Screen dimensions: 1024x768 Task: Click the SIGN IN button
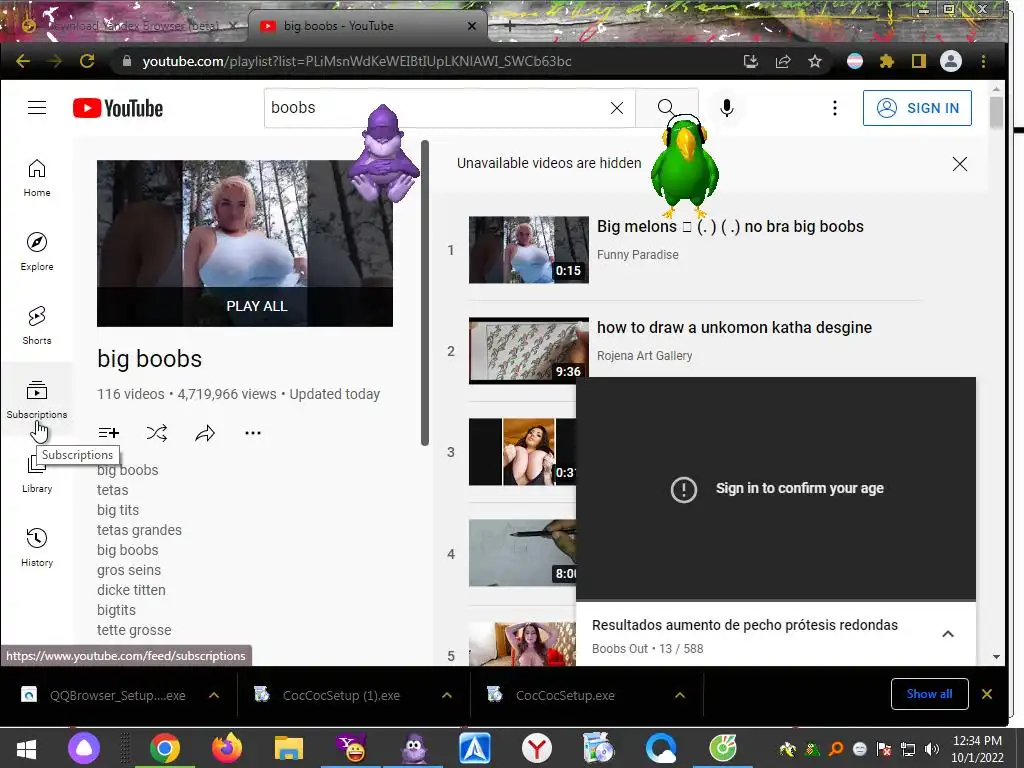[917, 108]
